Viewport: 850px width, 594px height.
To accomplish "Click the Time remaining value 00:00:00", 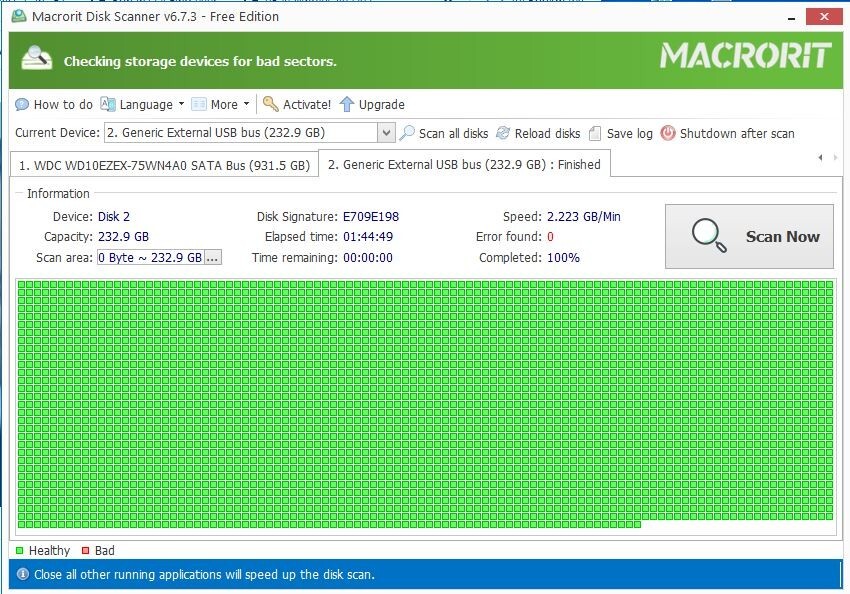I will point(368,257).
